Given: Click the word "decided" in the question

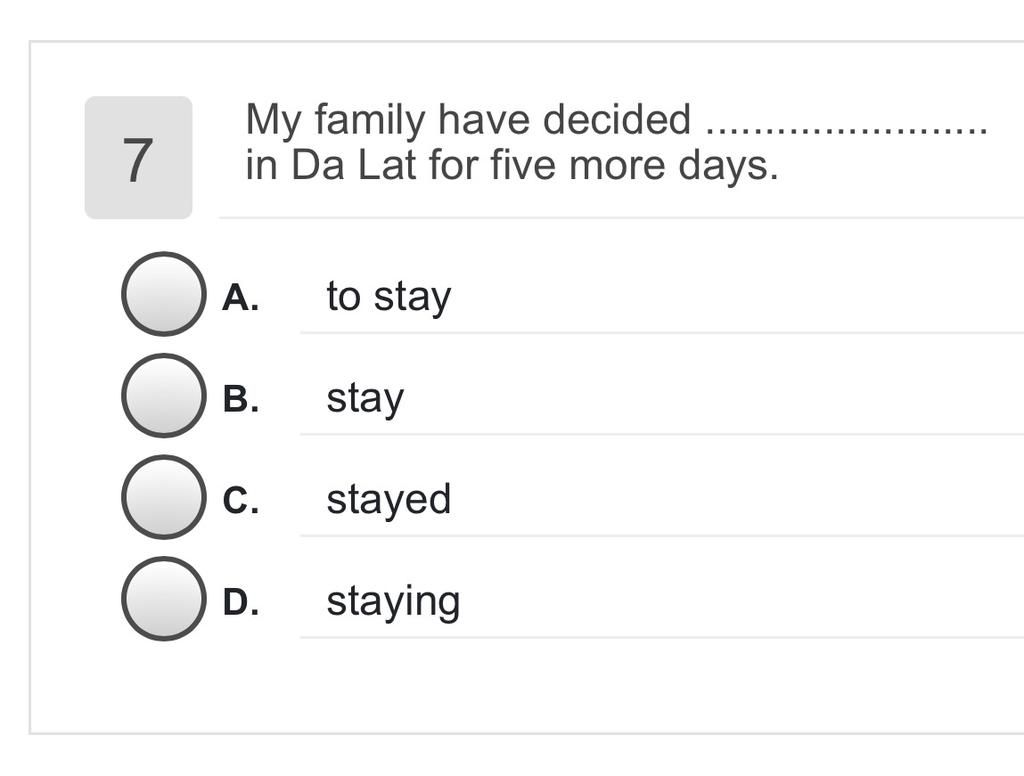Looking at the screenshot, I should (x=616, y=120).
